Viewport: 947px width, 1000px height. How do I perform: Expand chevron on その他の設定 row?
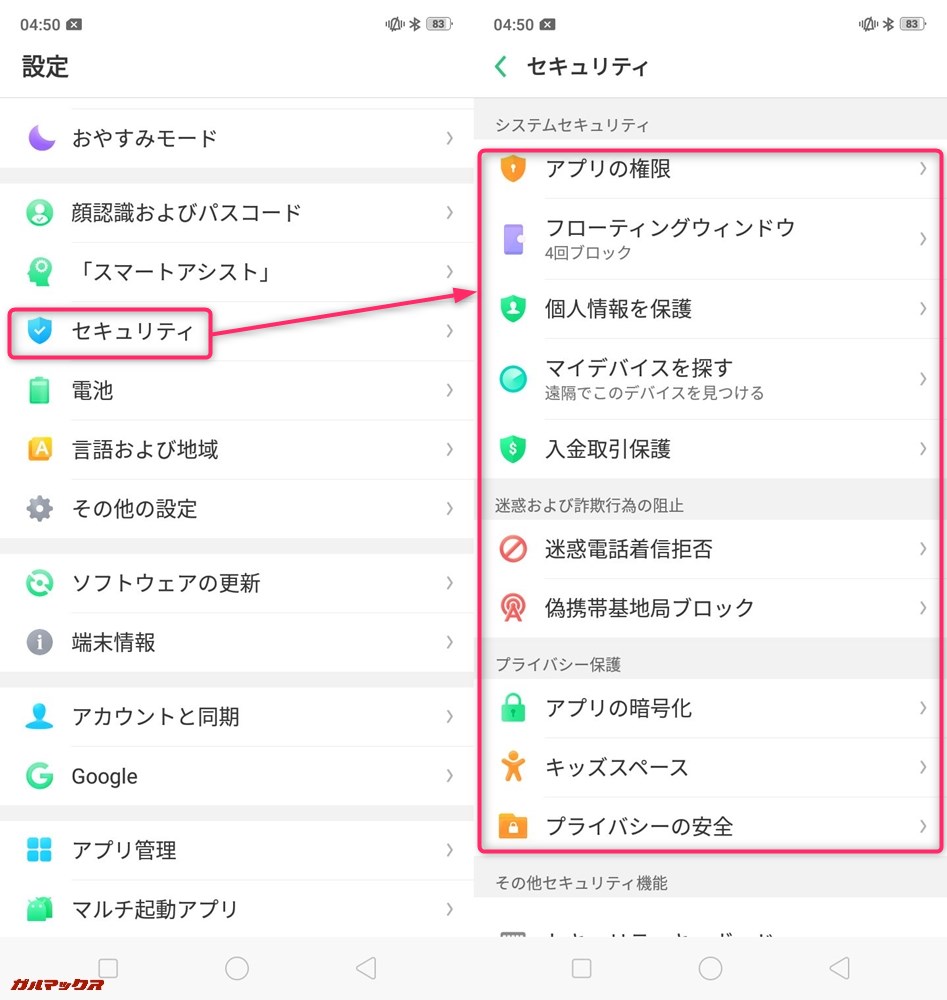pyautogui.click(x=449, y=508)
